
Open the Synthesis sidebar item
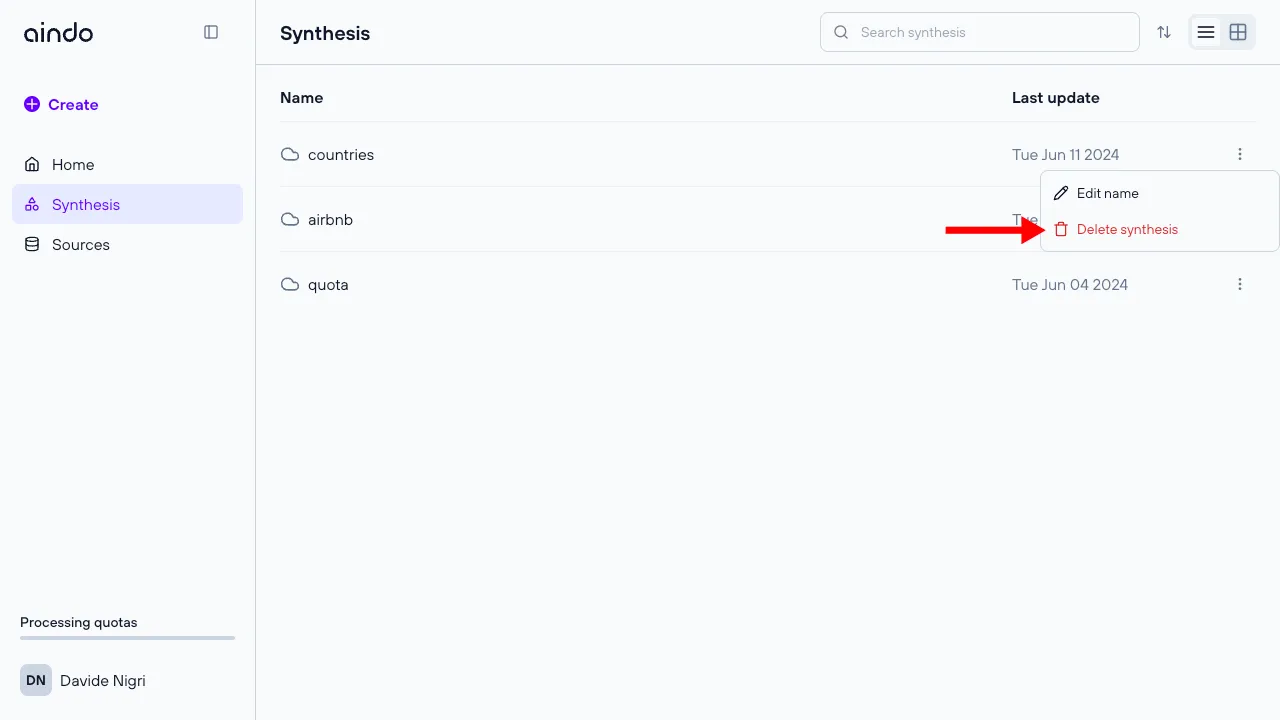point(127,204)
